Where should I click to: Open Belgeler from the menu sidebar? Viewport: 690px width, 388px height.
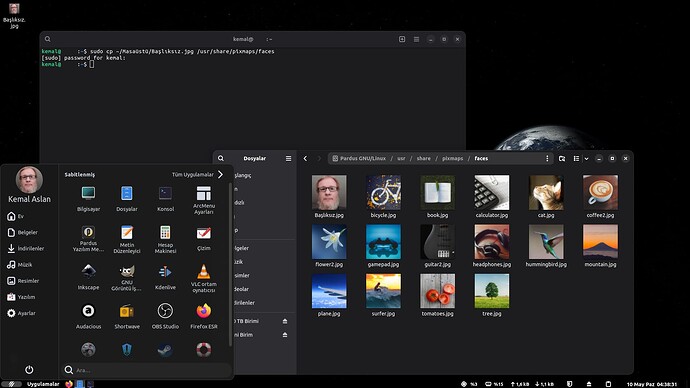pos(22,232)
